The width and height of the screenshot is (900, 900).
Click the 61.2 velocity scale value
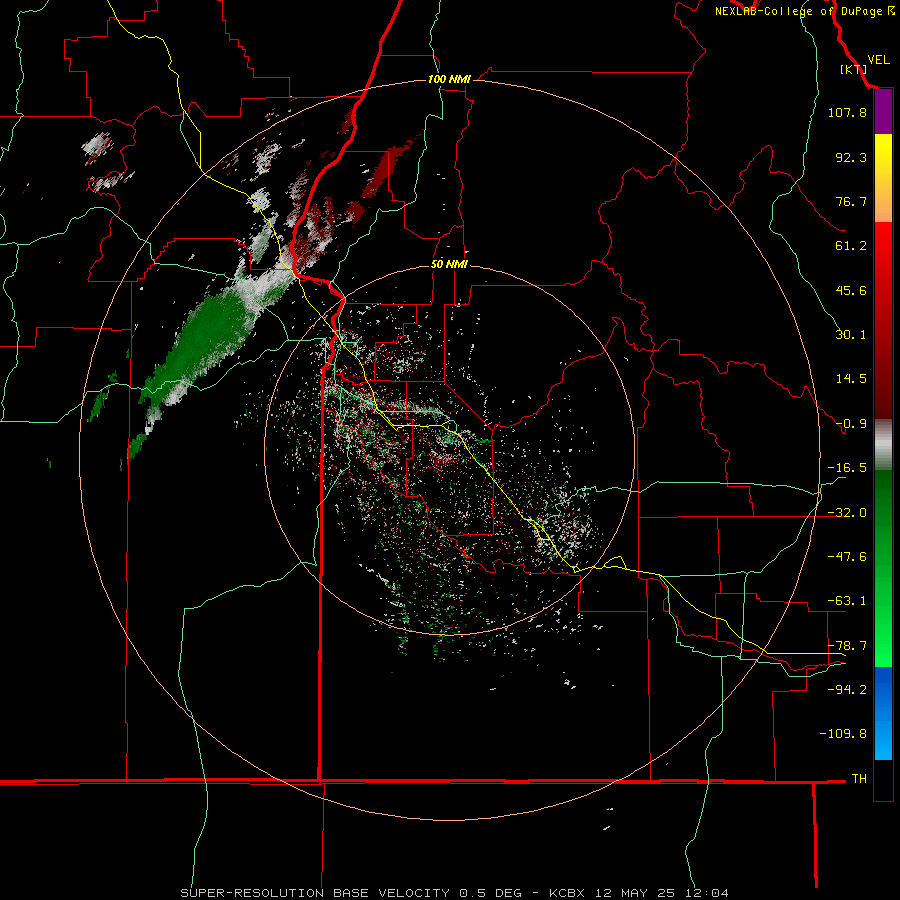tap(851, 246)
